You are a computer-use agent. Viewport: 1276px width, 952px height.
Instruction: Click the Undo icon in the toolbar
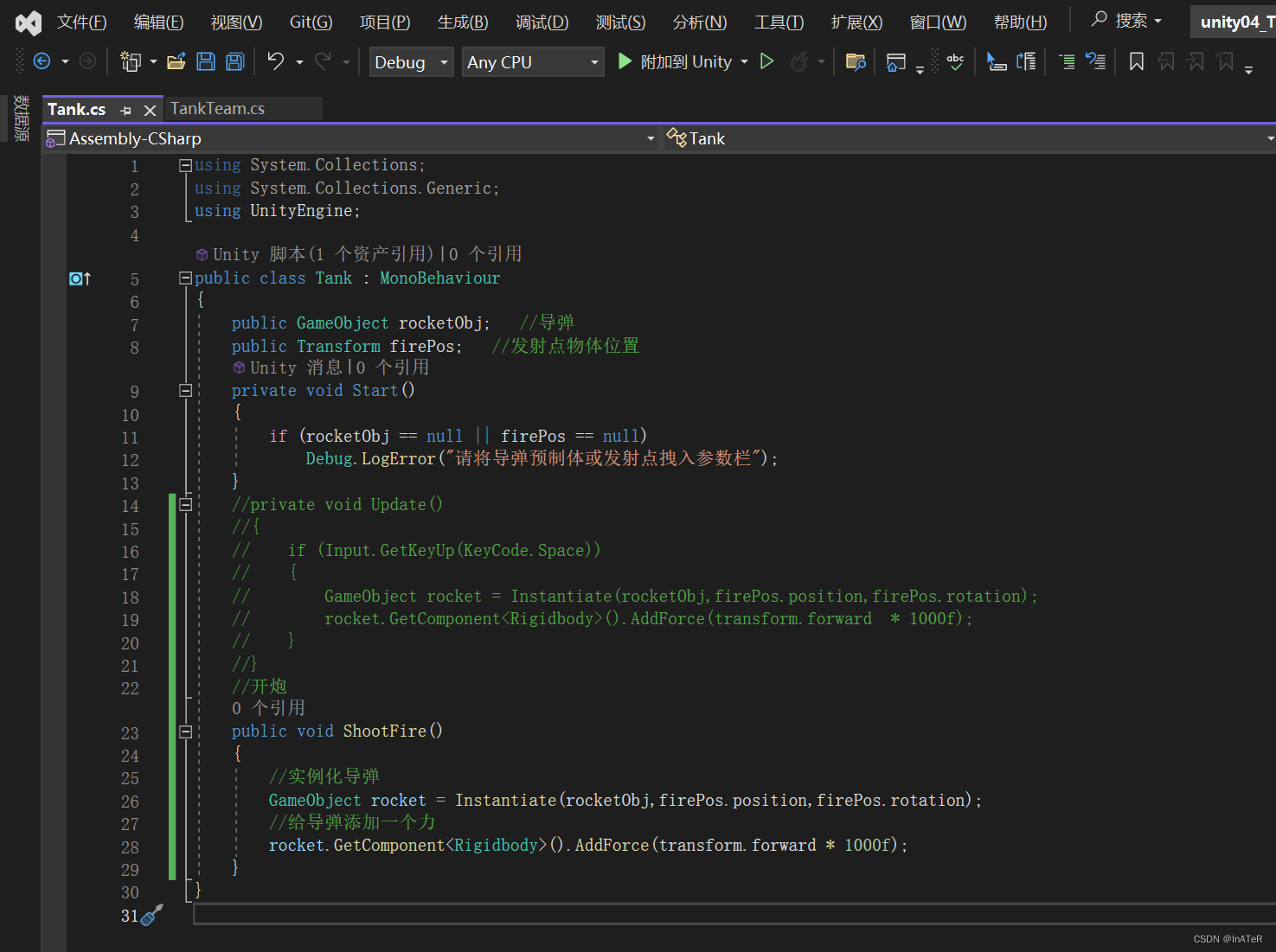(274, 61)
